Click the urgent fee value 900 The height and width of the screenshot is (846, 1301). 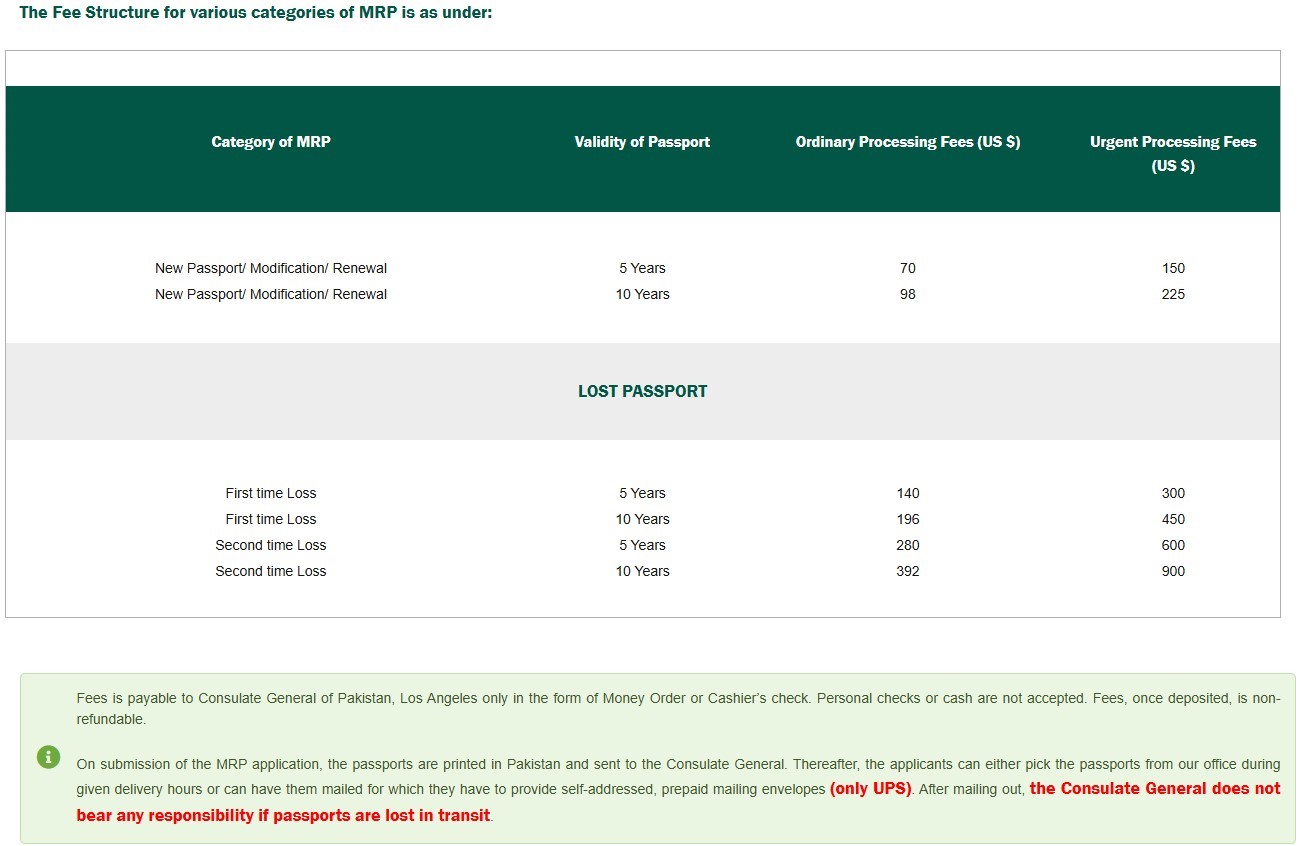[1173, 571]
